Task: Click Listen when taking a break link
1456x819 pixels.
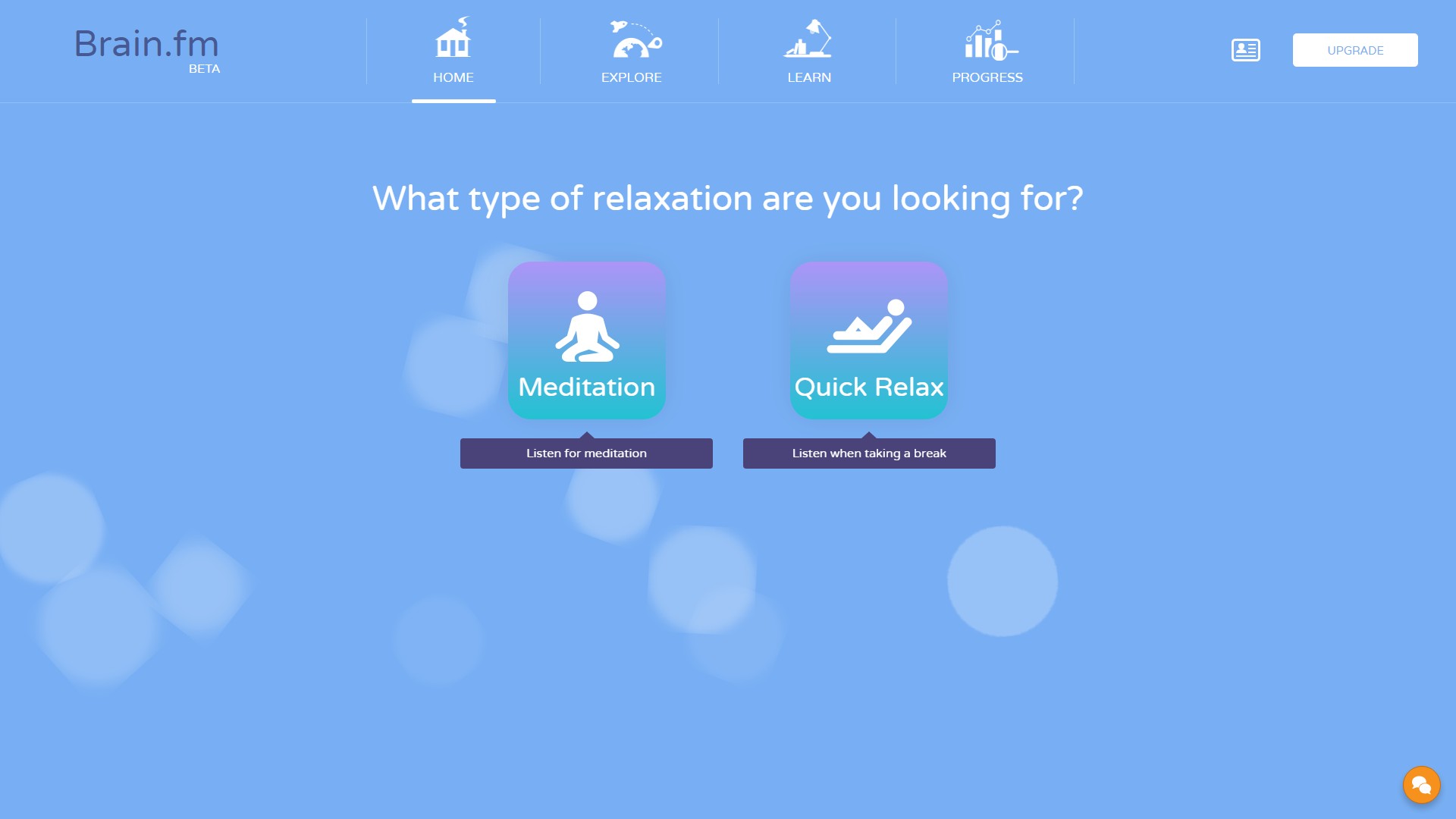Action: [x=869, y=453]
